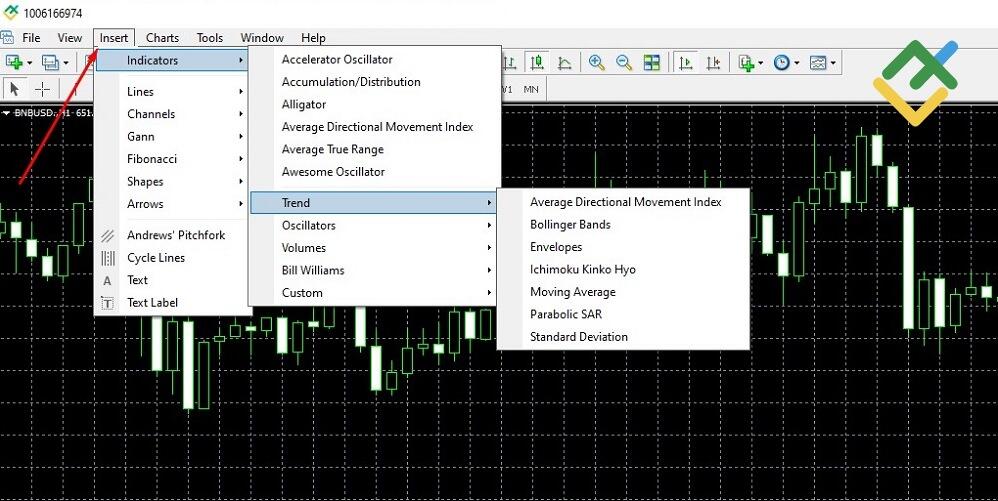
Task: Expand the Arrows submenu
Action: click(172, 204)
